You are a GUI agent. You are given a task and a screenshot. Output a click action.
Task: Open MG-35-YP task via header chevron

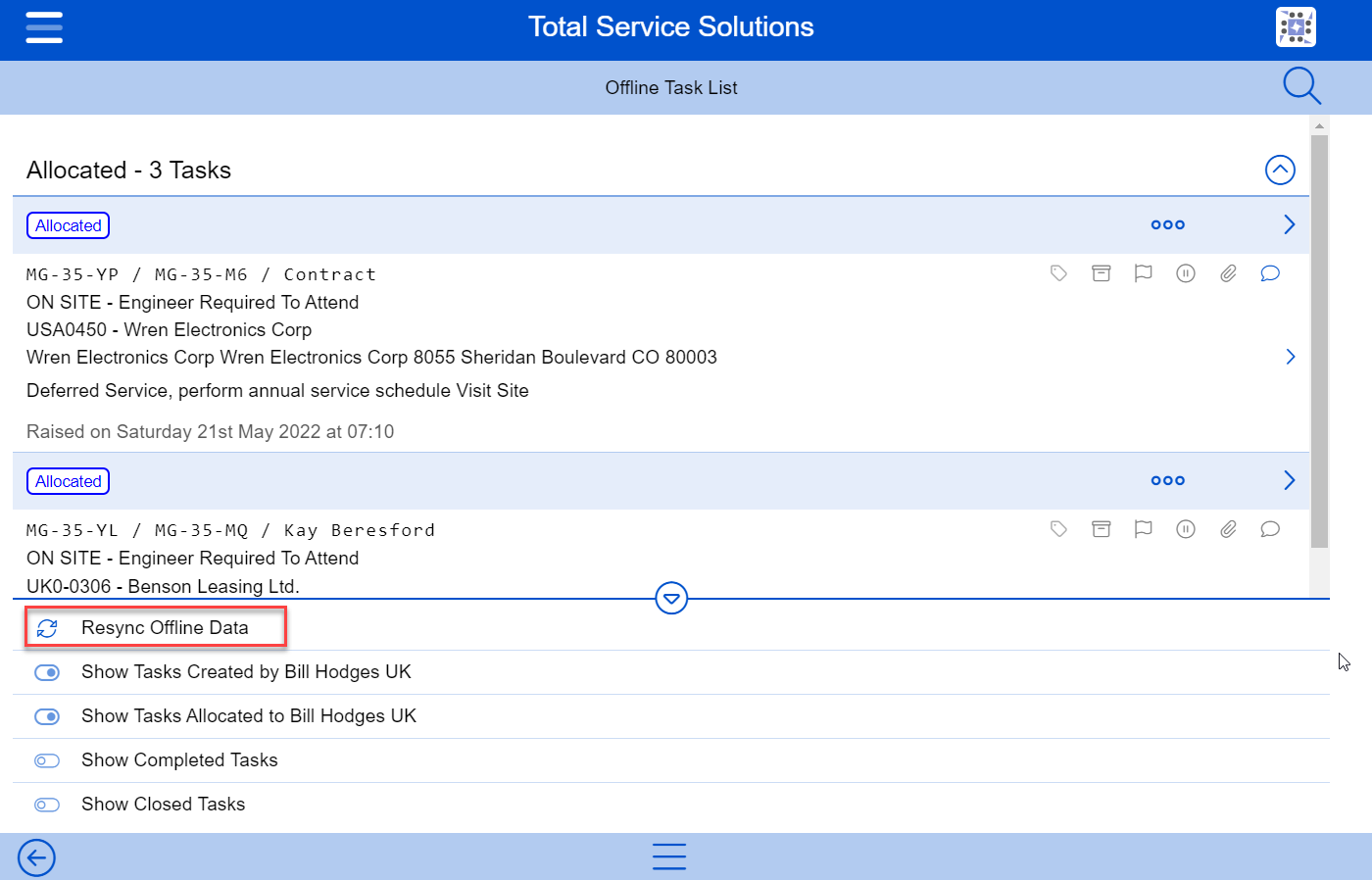pyautogui.click(x=1290, y=224)
